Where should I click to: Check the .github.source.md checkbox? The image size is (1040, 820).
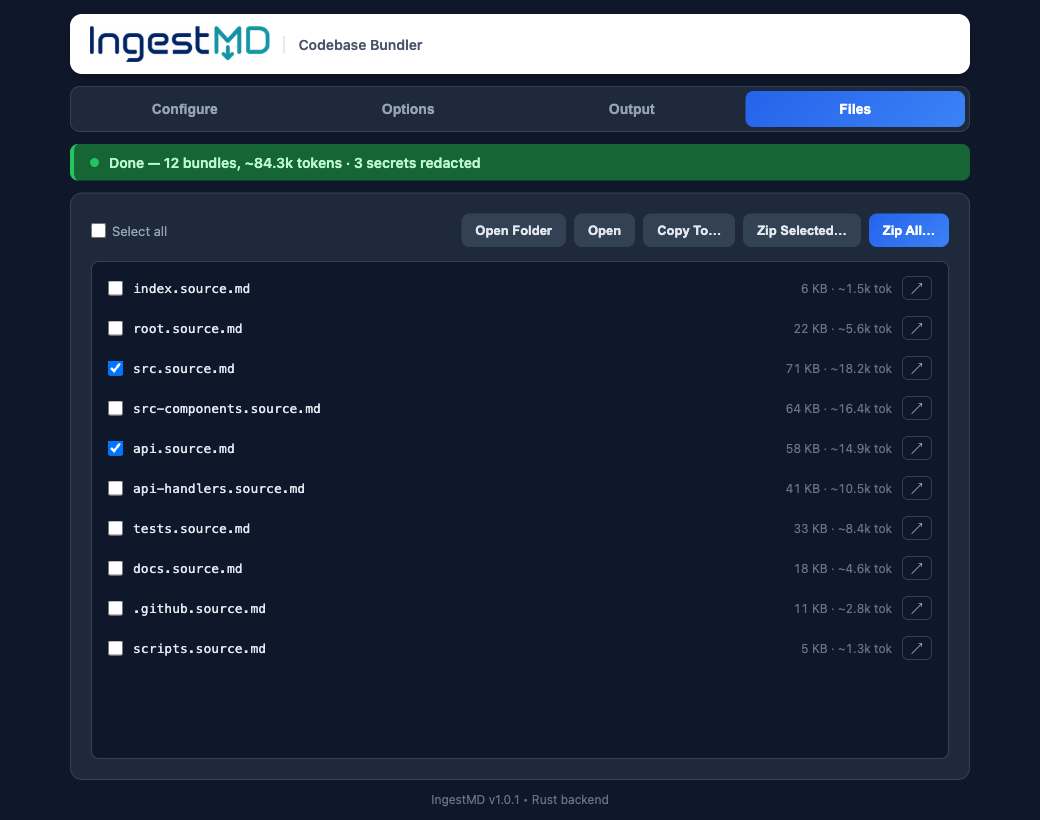tap(115, 608)
